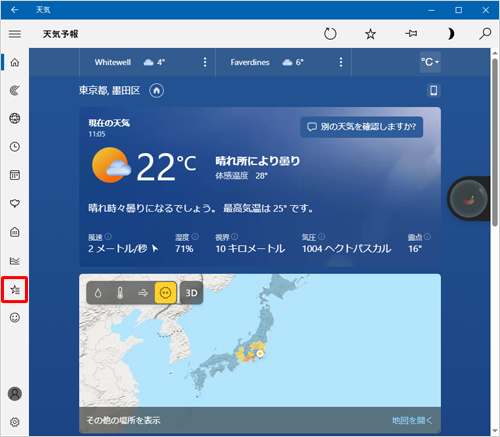
Task: Show info for 視界 visibility
Action: click(235, 237)
